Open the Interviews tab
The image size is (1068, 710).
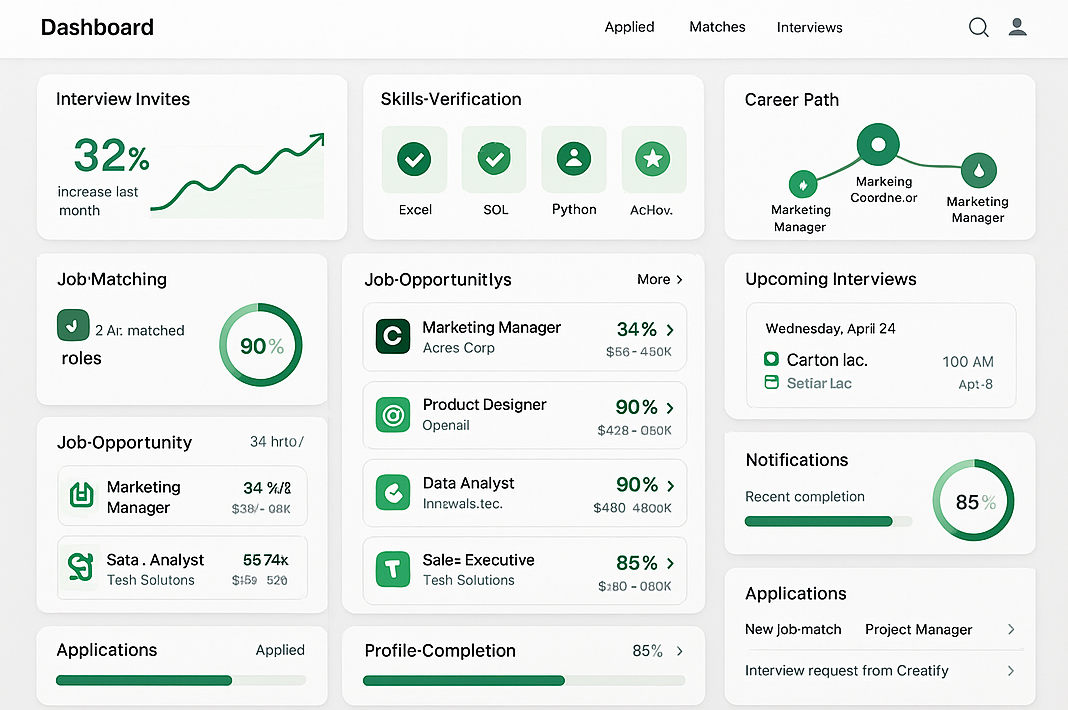(x=809, y=28)
